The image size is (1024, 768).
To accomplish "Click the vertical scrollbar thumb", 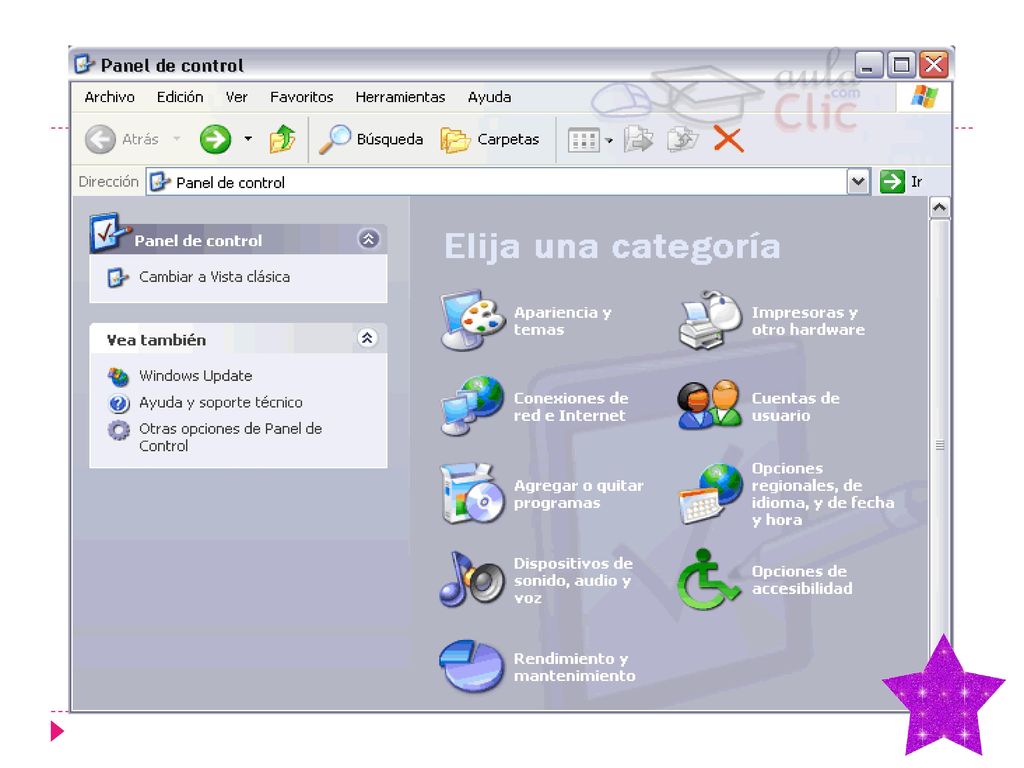I will [939, 444].
